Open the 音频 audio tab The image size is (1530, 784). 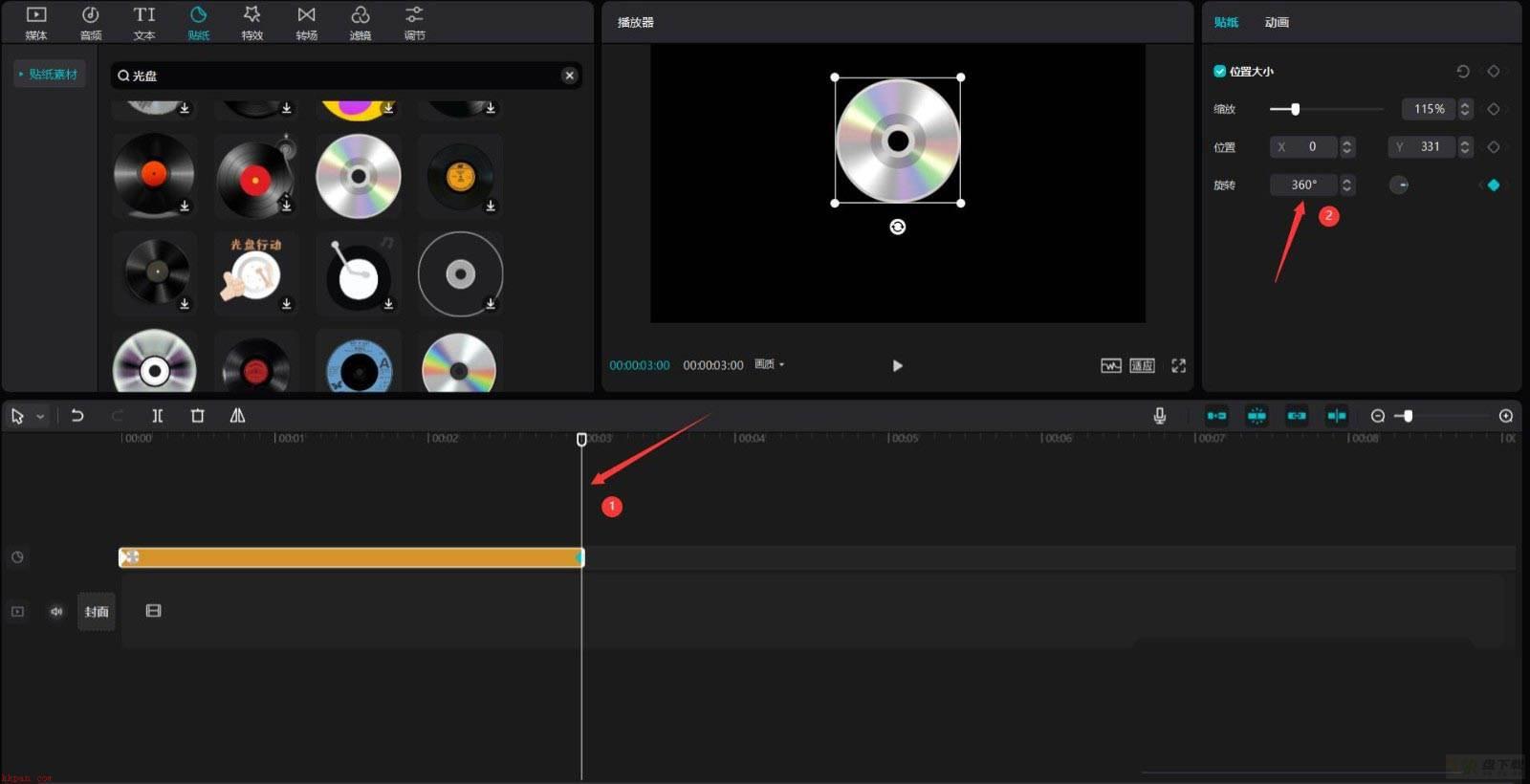click(x=91, y=23)
